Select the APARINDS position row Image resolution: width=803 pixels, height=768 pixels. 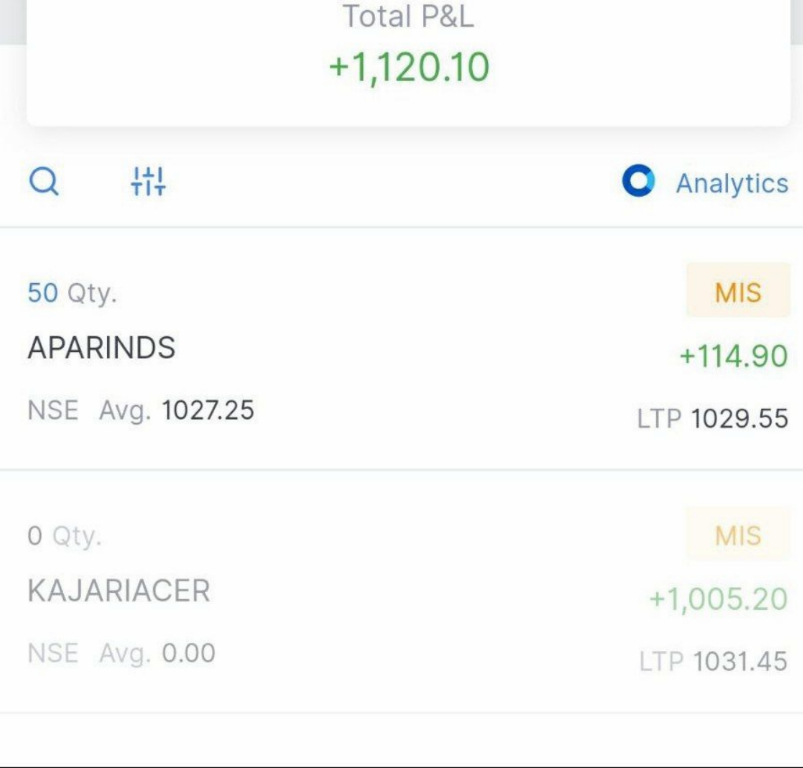(400, 350)
